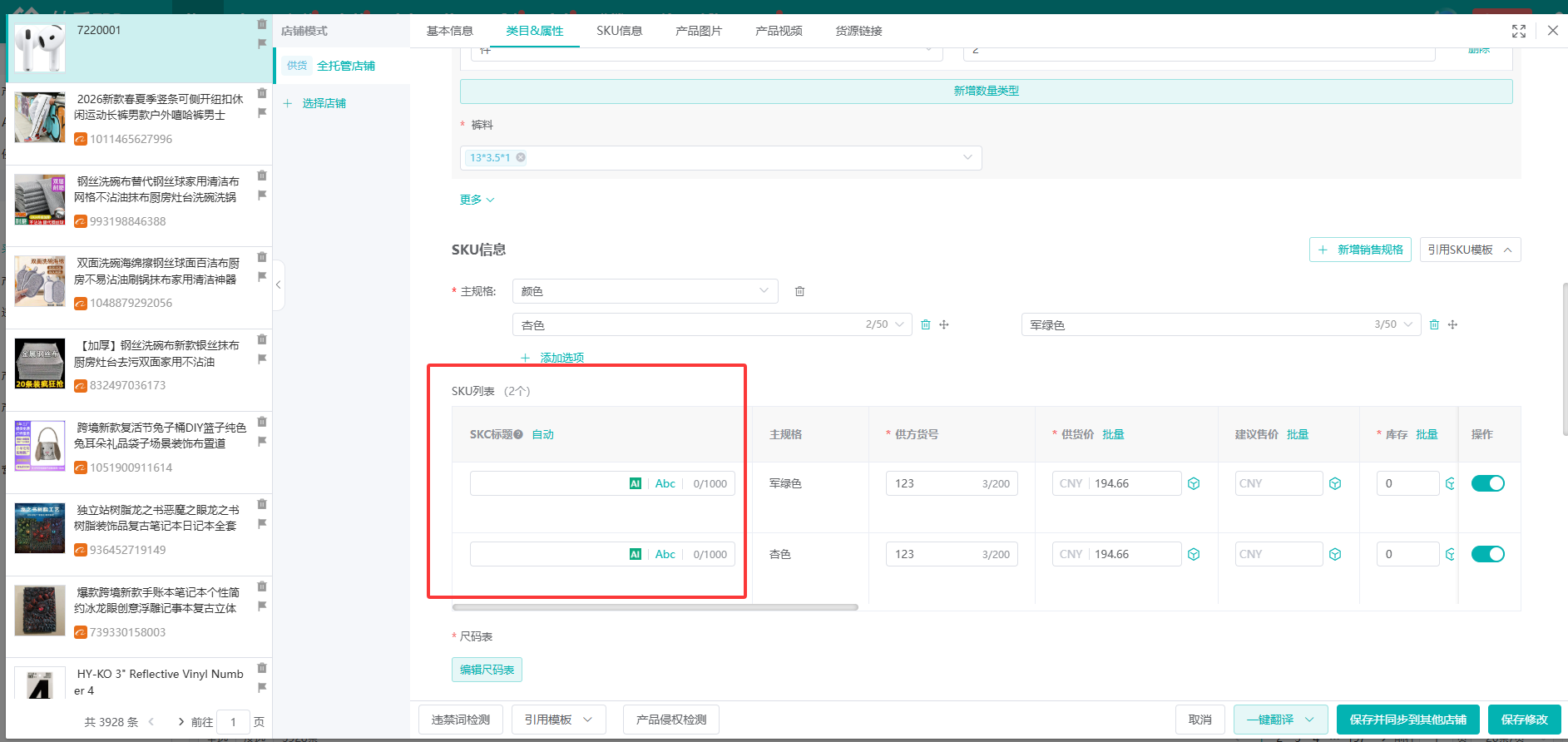This screenshot has width=1568, height=742.
Task: Click the Abc icon in 军绿色 SKC title
Action: (x=665, y=483)
